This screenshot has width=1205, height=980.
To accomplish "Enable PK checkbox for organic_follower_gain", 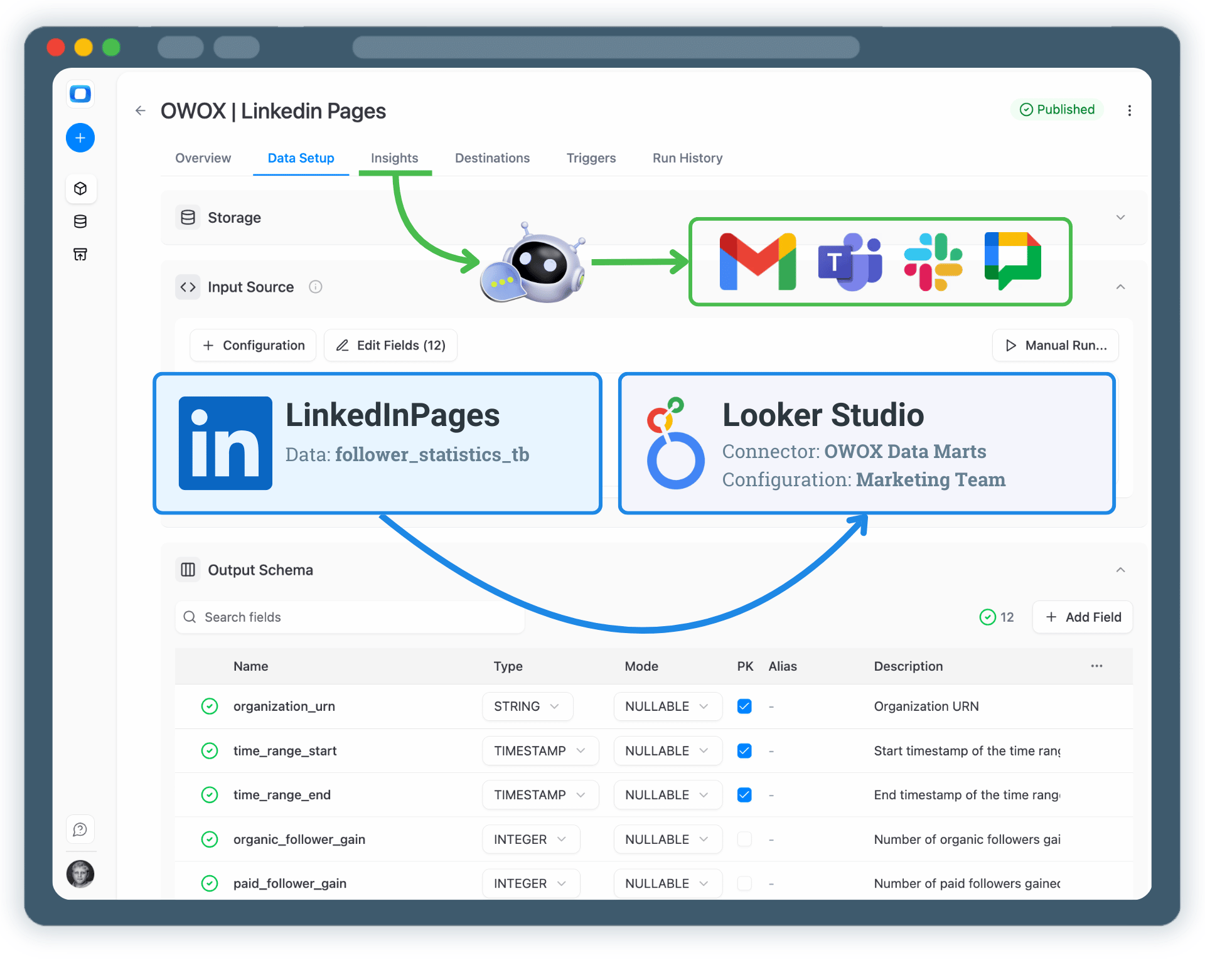I will (744, 839).
